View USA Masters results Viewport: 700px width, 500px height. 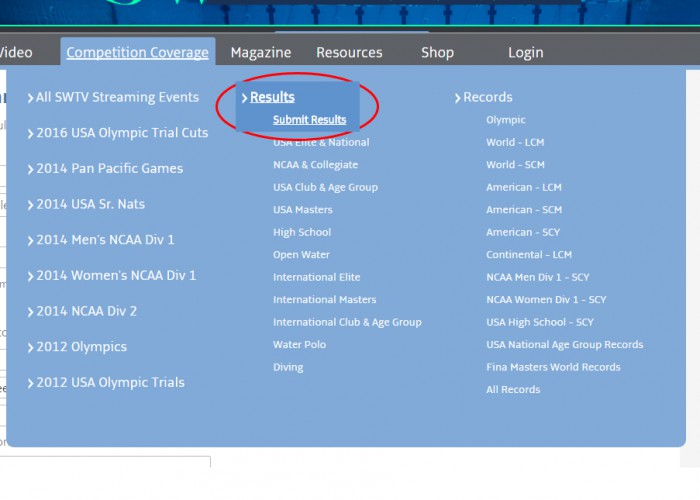(303, 210)
